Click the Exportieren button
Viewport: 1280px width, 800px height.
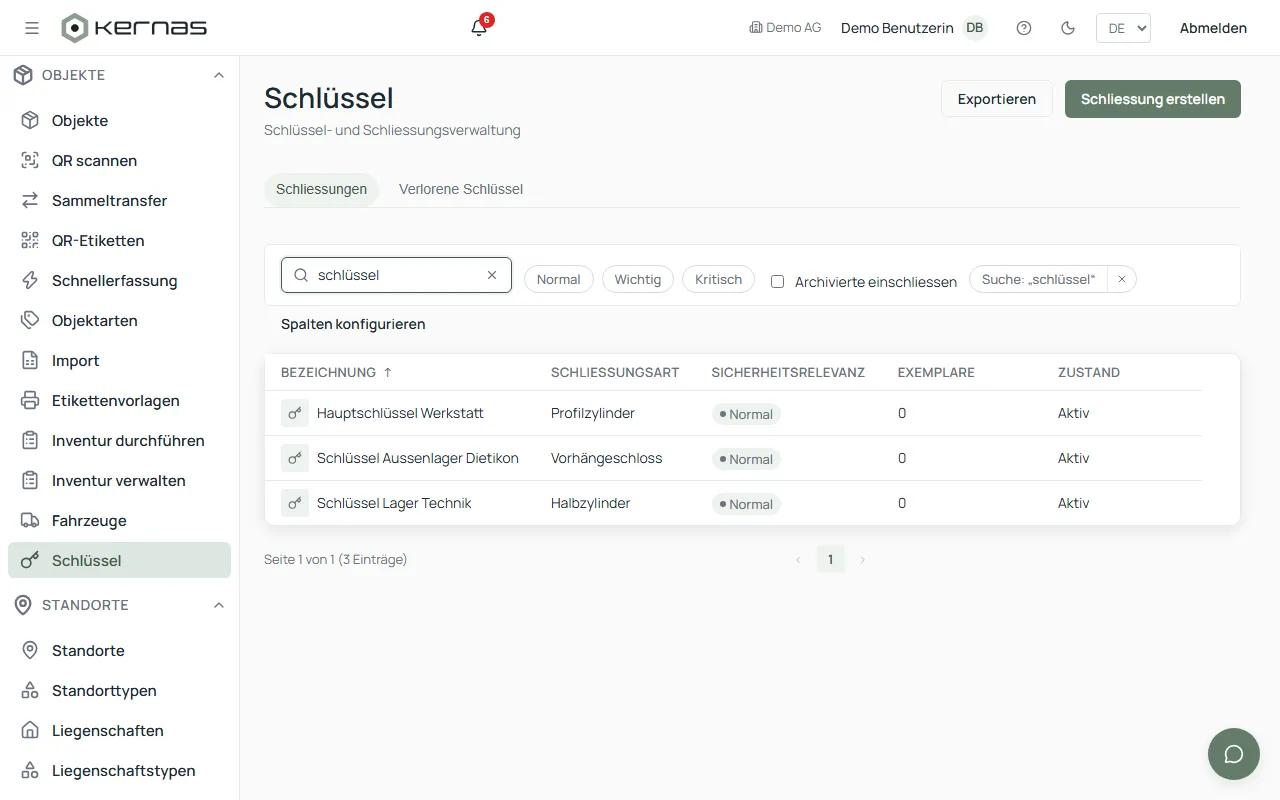click(x=997, y=99)
